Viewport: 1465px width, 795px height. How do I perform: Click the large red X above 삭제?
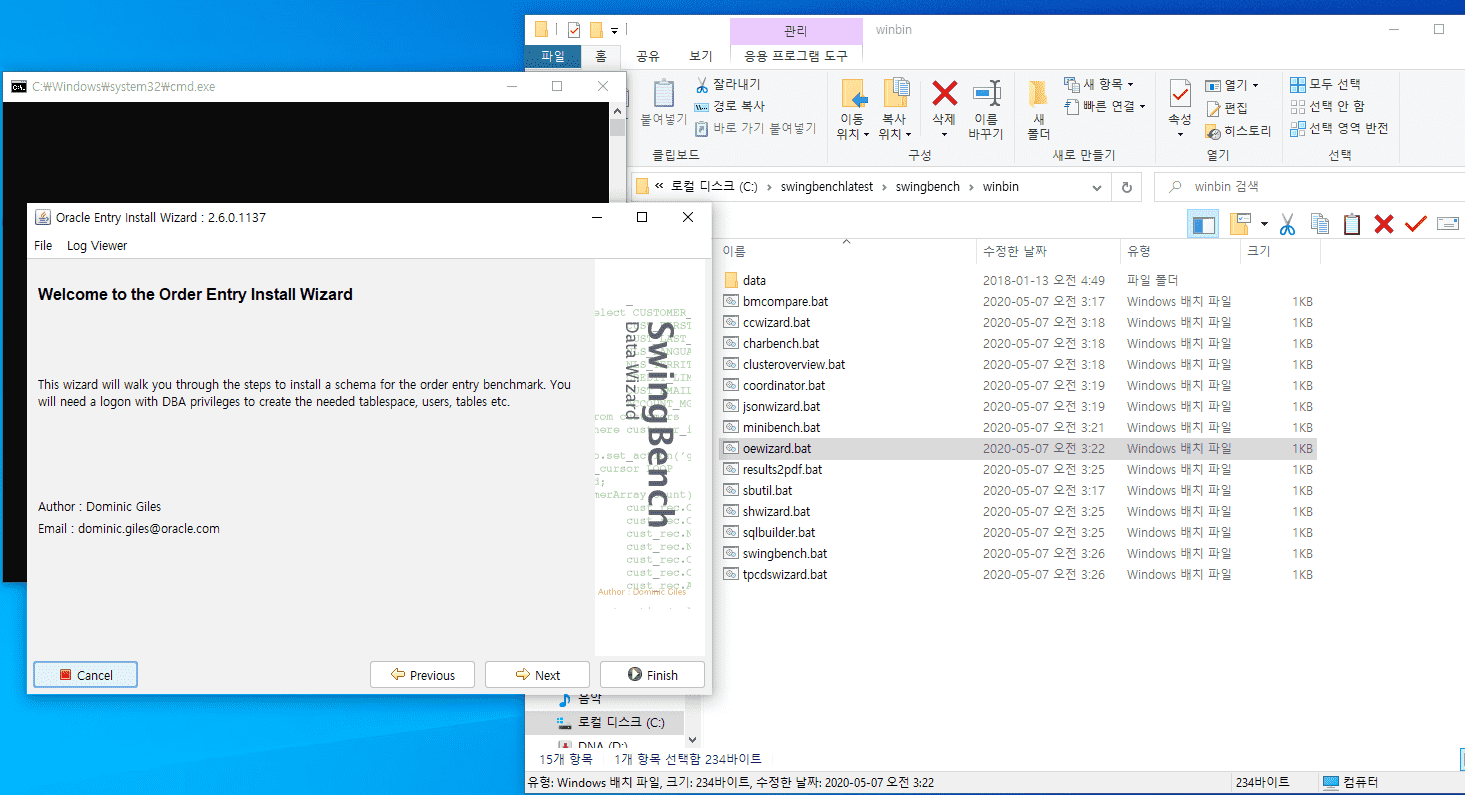(944, 93)
